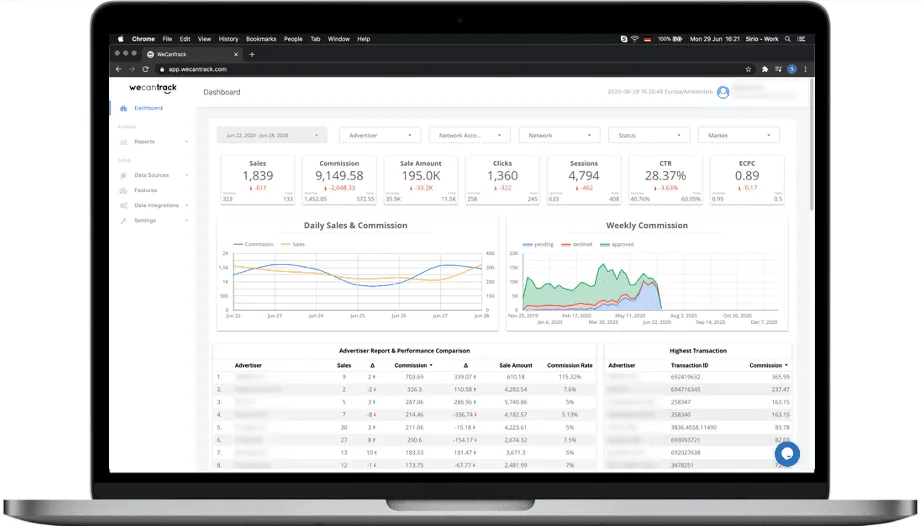This screenshot has height=526, width=922.
Task: Click the Sales 1,839 card
Action: point(258,180)
